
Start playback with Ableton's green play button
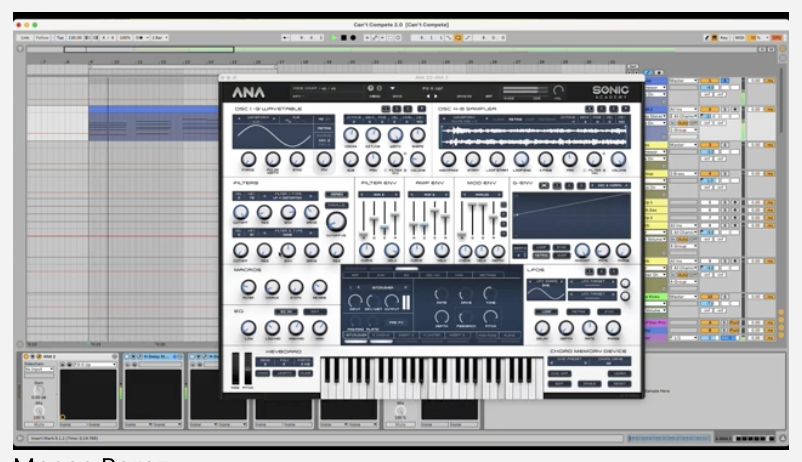[334, 38]
